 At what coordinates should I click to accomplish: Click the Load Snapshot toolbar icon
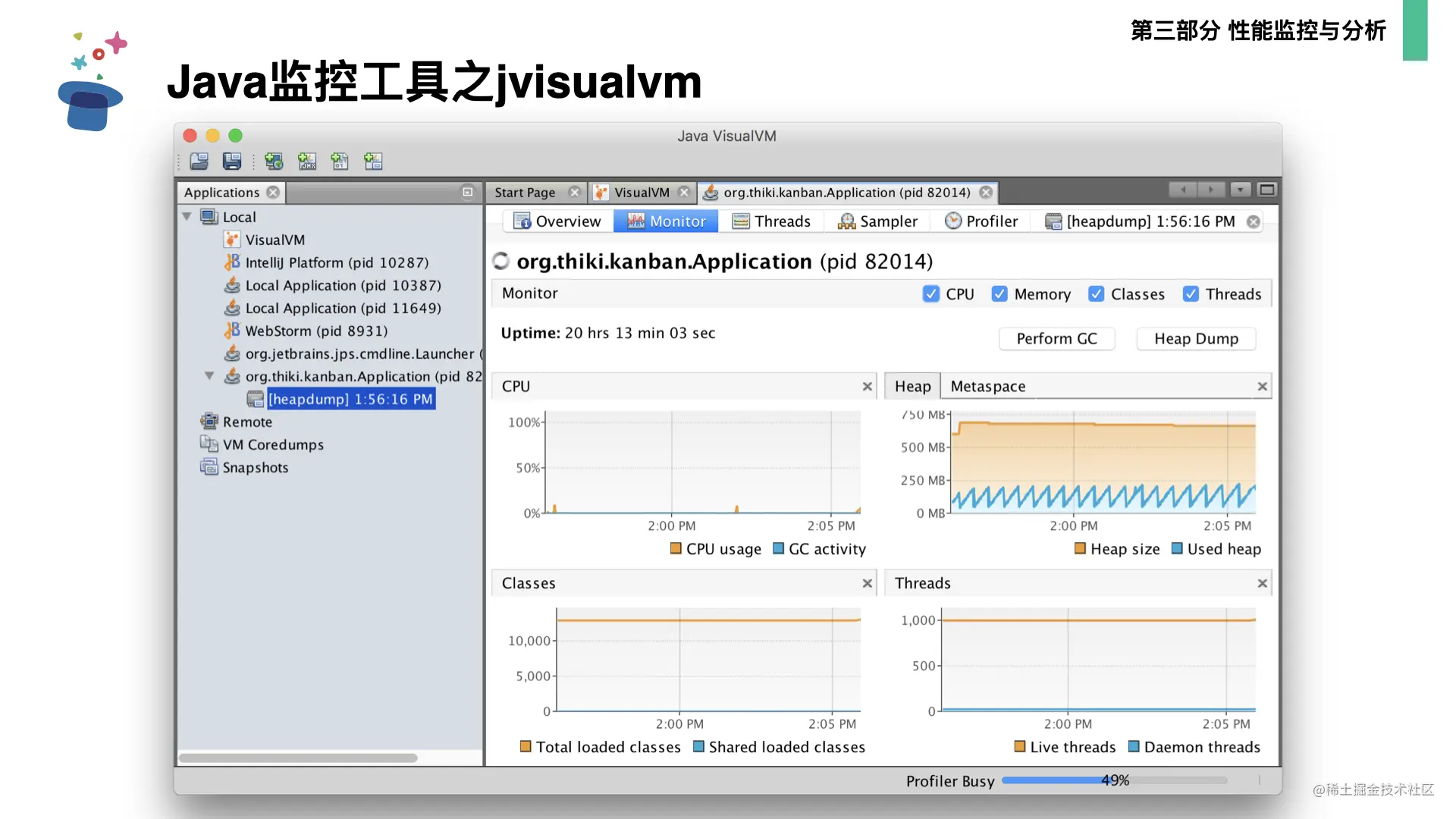pos(199,162)
